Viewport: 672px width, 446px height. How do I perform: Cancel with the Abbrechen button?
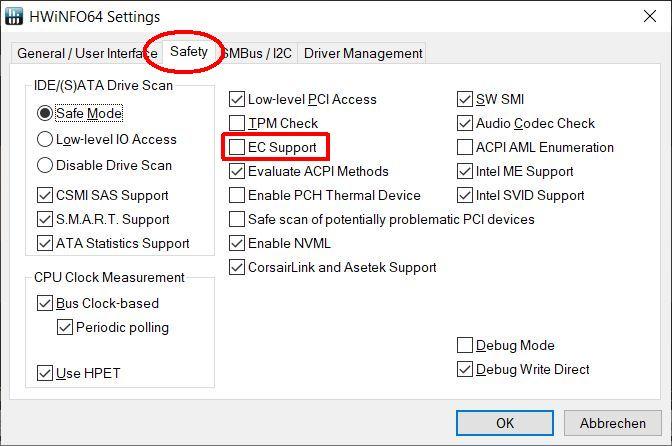[x=613, y=423]
